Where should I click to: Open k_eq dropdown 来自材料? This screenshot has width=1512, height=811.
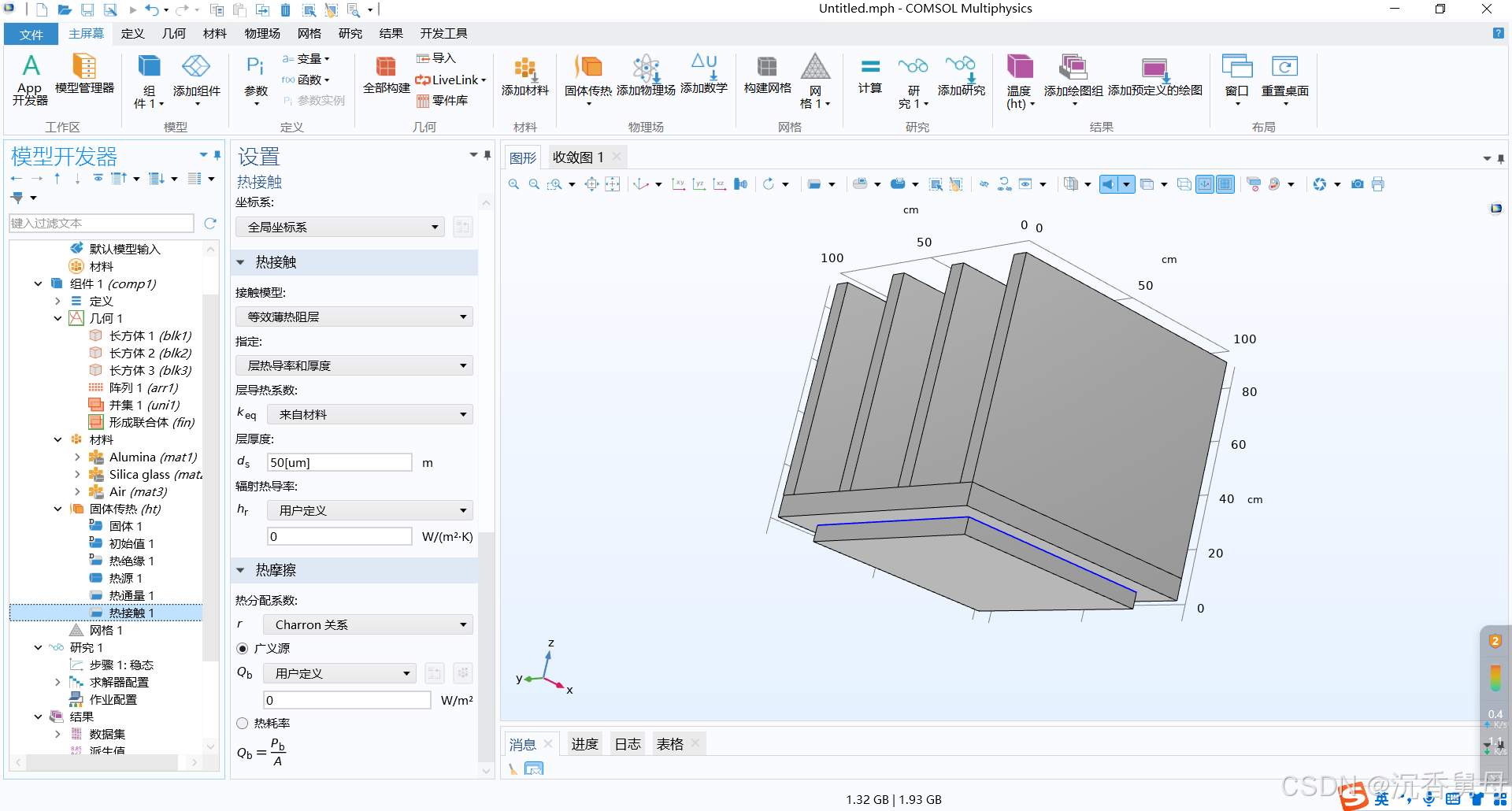(370, 414)
